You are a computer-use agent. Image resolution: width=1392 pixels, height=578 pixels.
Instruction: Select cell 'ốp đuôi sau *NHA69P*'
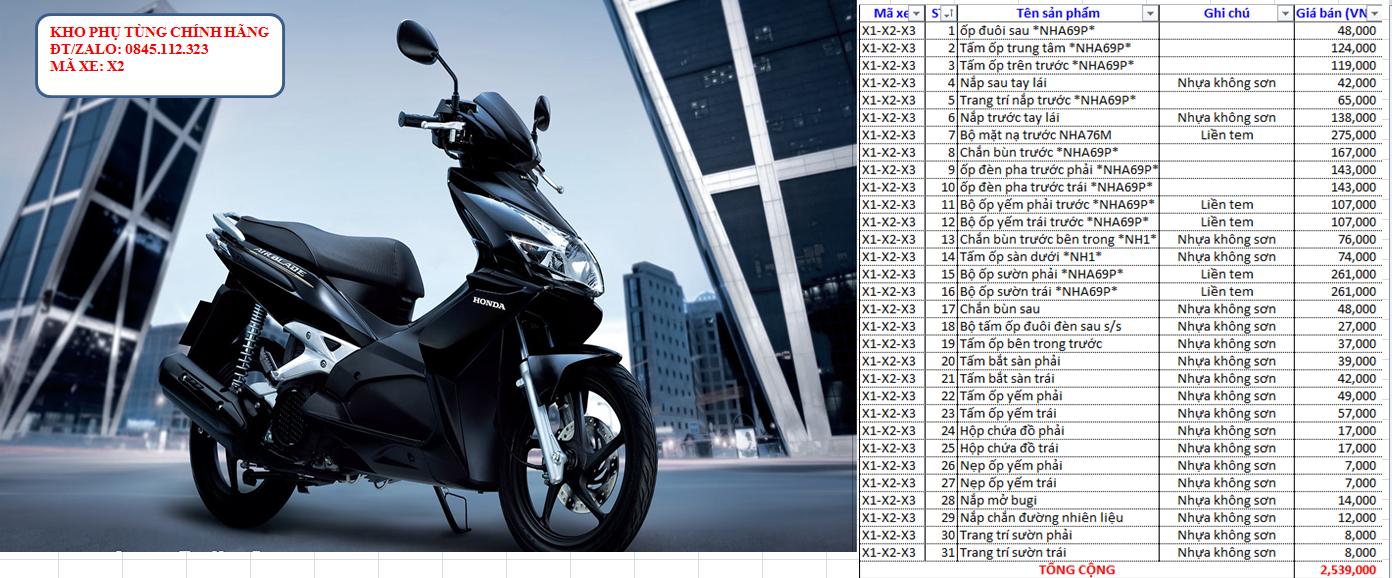1058,31
